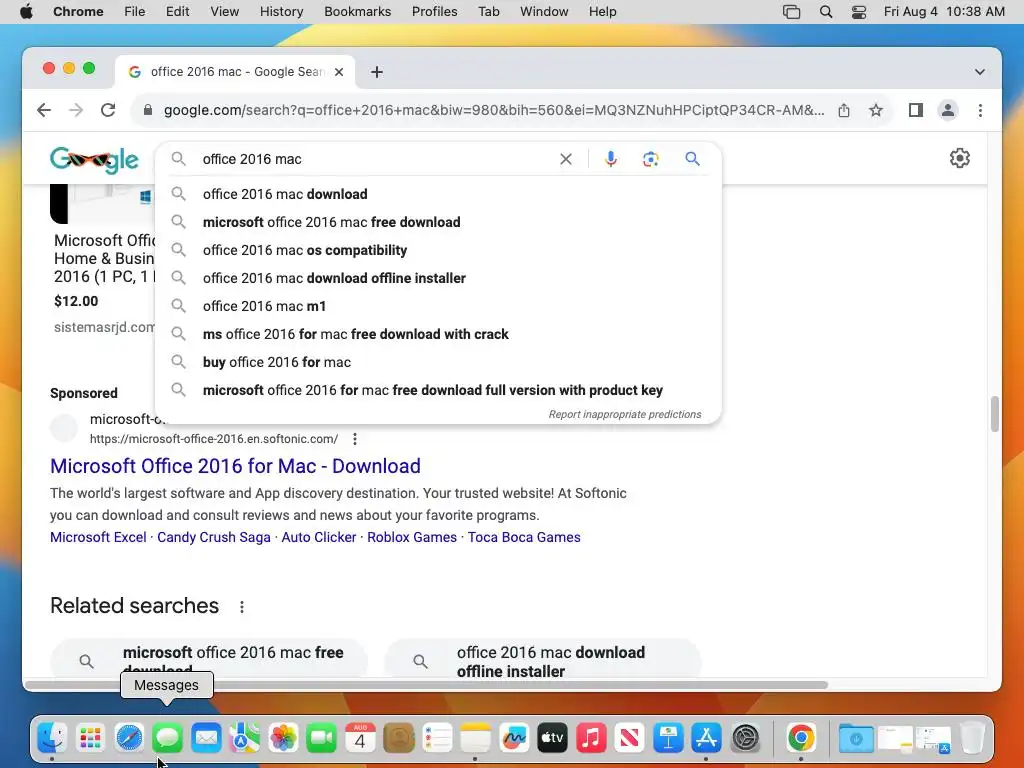Open ad options for softonic result
This screenshot has width=1024, height=768.
tap(355, 439)
